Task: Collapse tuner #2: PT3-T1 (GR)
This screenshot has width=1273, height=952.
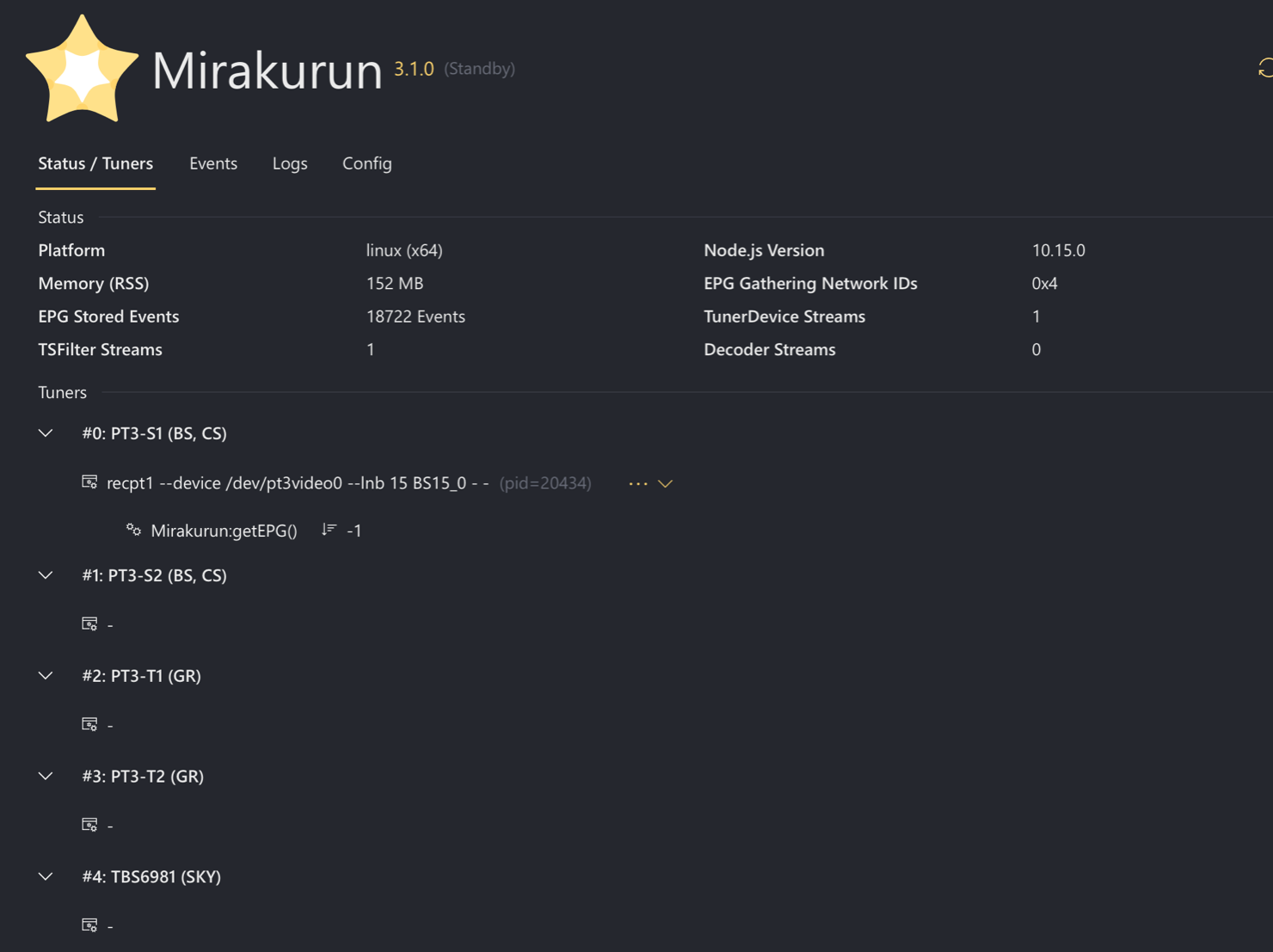Action: (x=46, y=676)
